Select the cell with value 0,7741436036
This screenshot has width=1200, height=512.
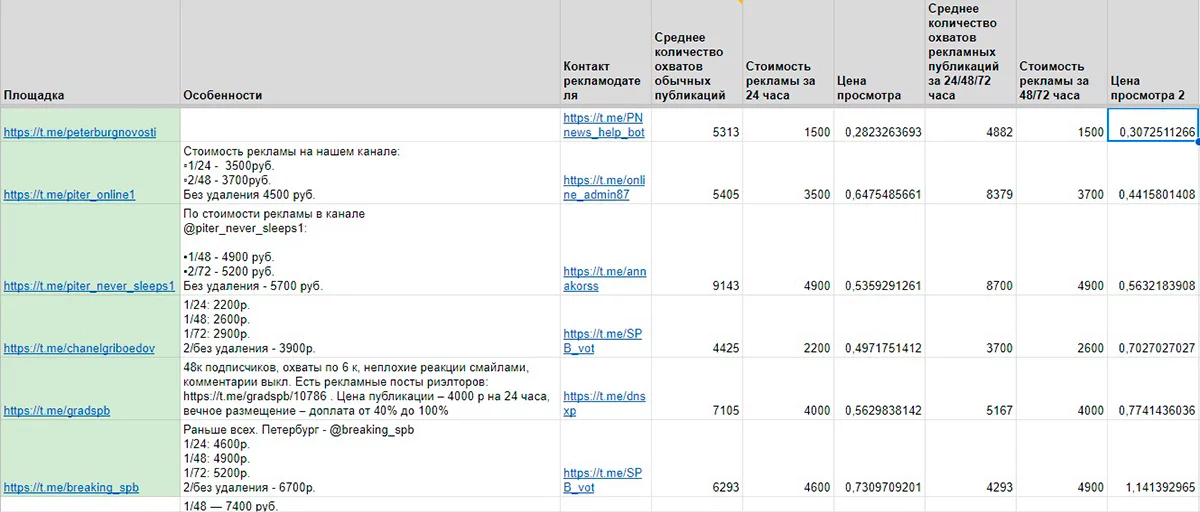pos(1153,389)
